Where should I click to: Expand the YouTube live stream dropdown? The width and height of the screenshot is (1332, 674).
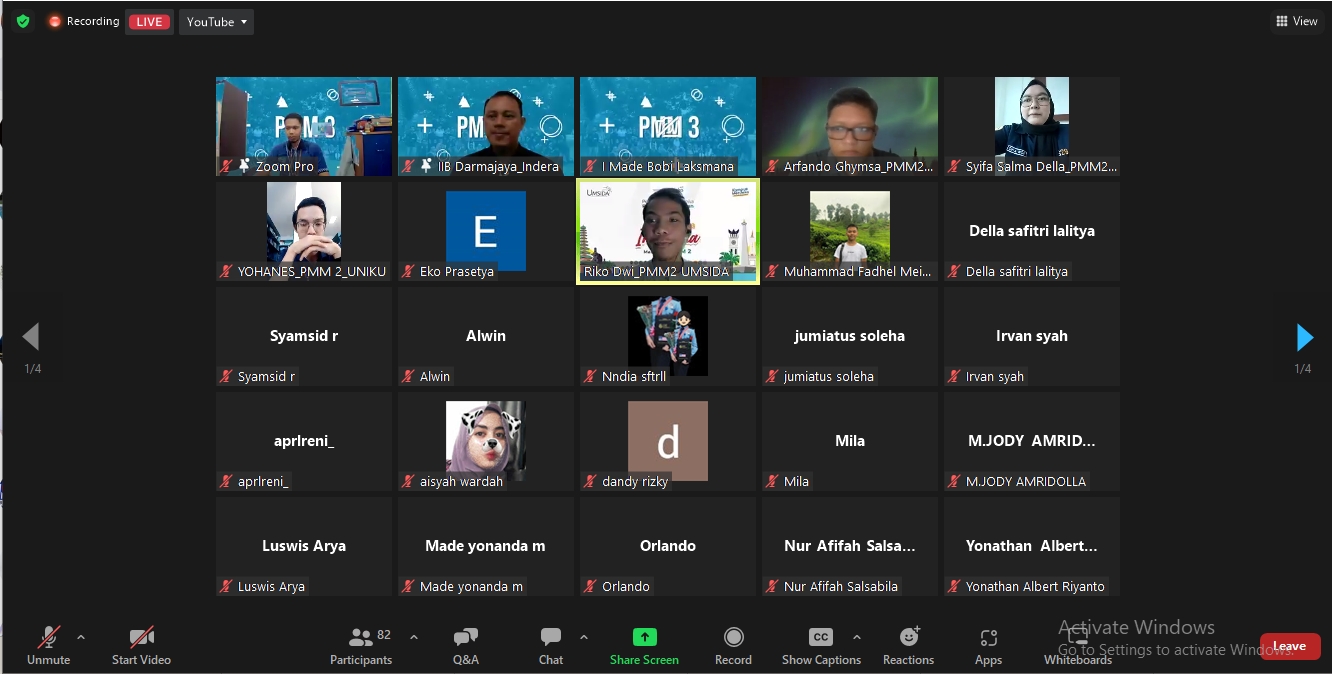pos(216,22)
